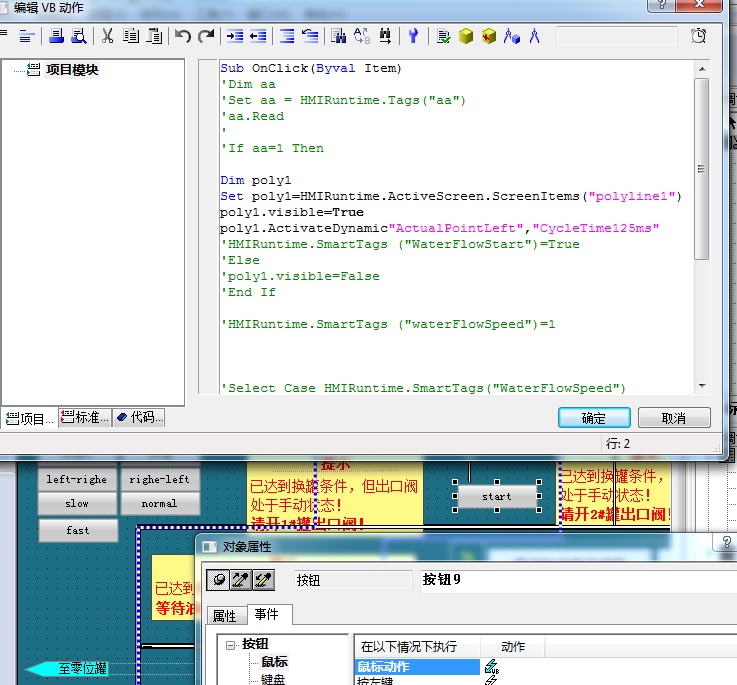Run syntax check with the green-check document icon
The image size is (737, 685).
pyautogui.click(x=443, y=36)
